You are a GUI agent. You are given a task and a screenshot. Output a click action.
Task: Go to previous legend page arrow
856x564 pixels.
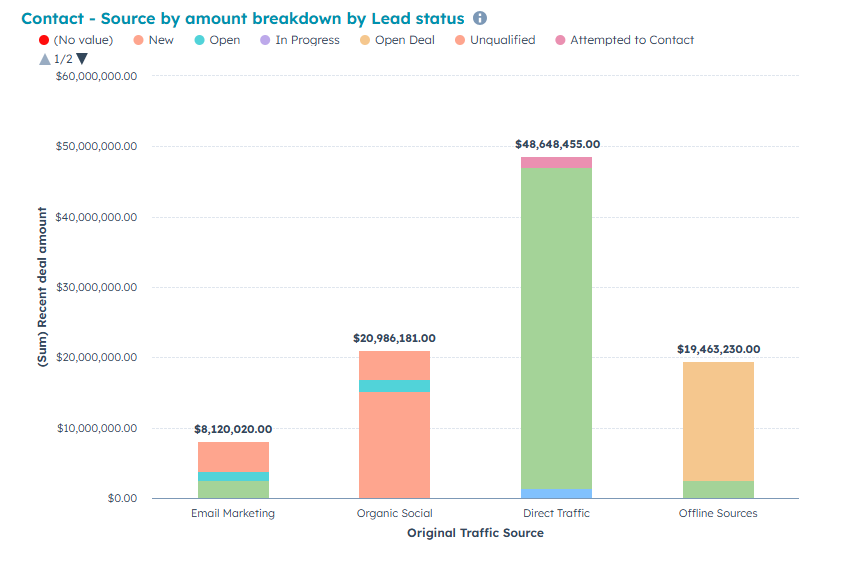click(x=44, y=59)
